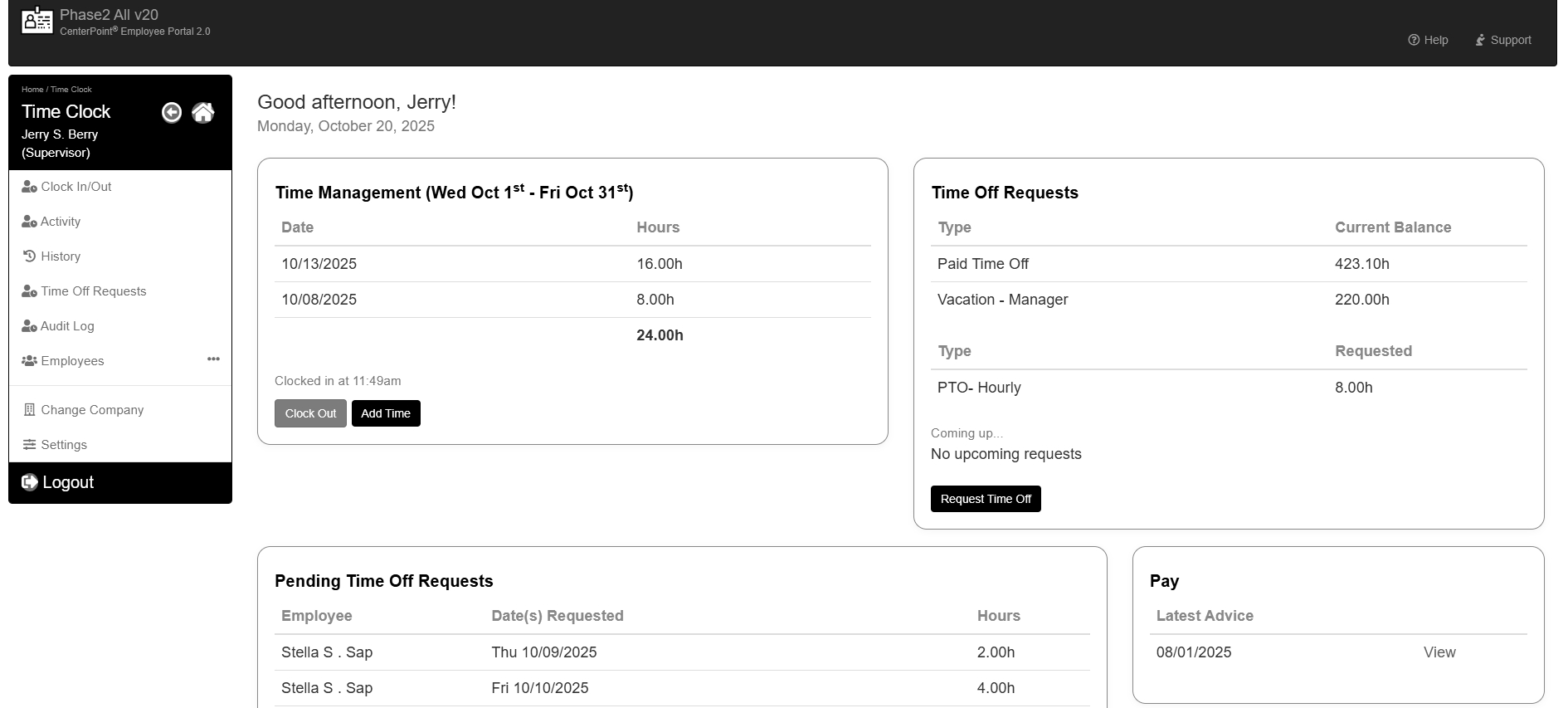Go to Time Off Requests in sidebar

[93, 291]
